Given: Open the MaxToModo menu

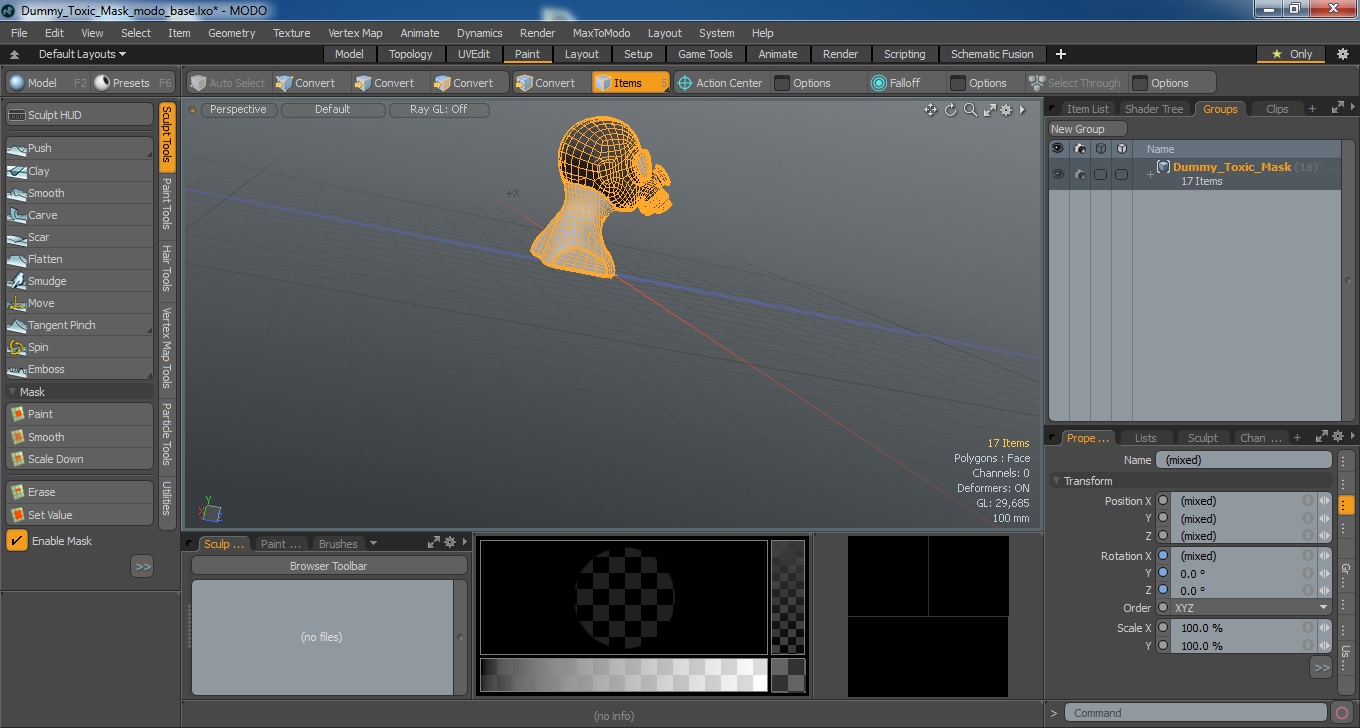Looking at the screenshot, I should pyautogui.click(x=601, y=33).
